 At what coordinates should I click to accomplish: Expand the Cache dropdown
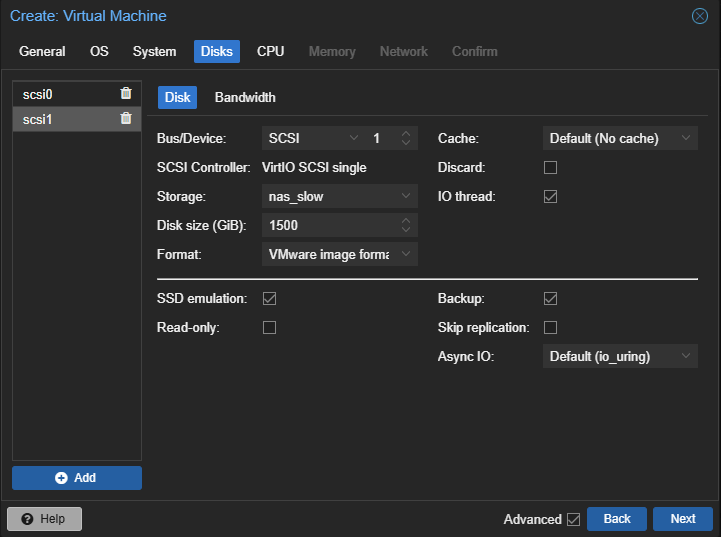tap(620, 138)
